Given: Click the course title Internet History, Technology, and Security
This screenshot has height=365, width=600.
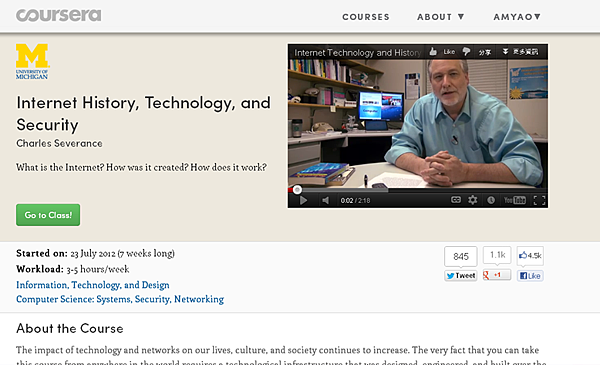Looking at the screenshot, I should coord(143,114).
